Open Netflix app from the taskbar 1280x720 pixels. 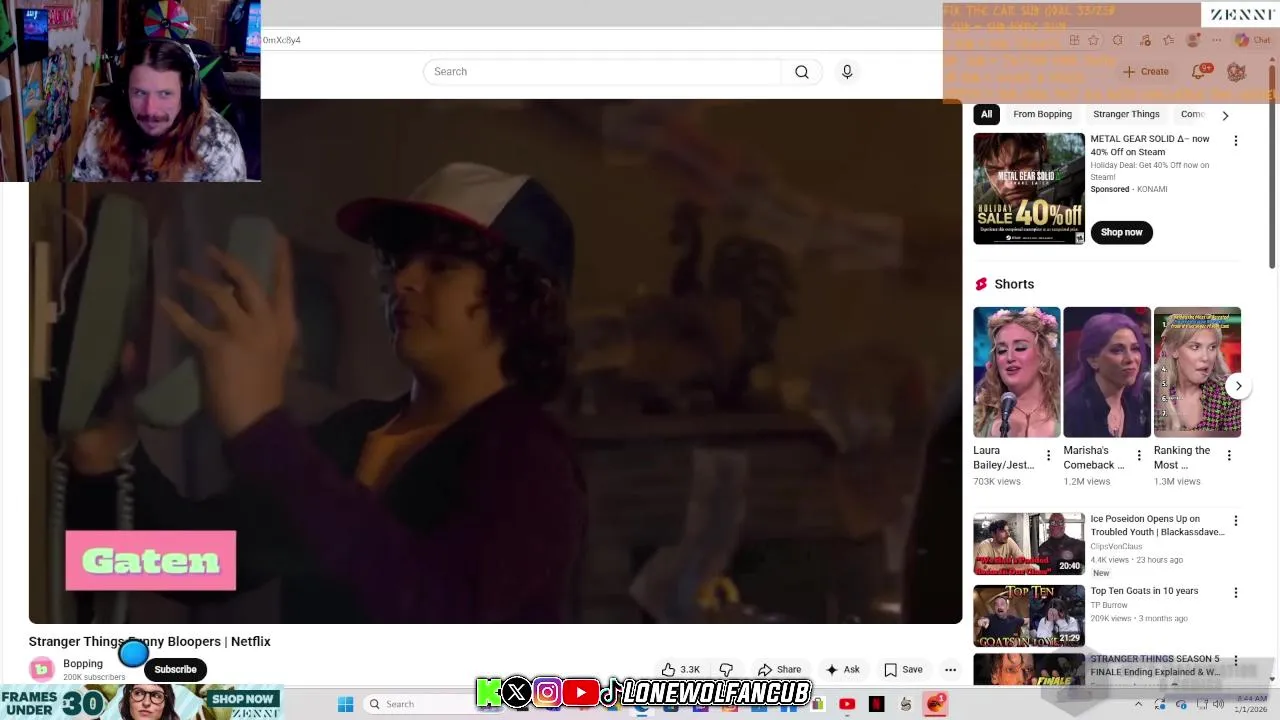point(877,704)
